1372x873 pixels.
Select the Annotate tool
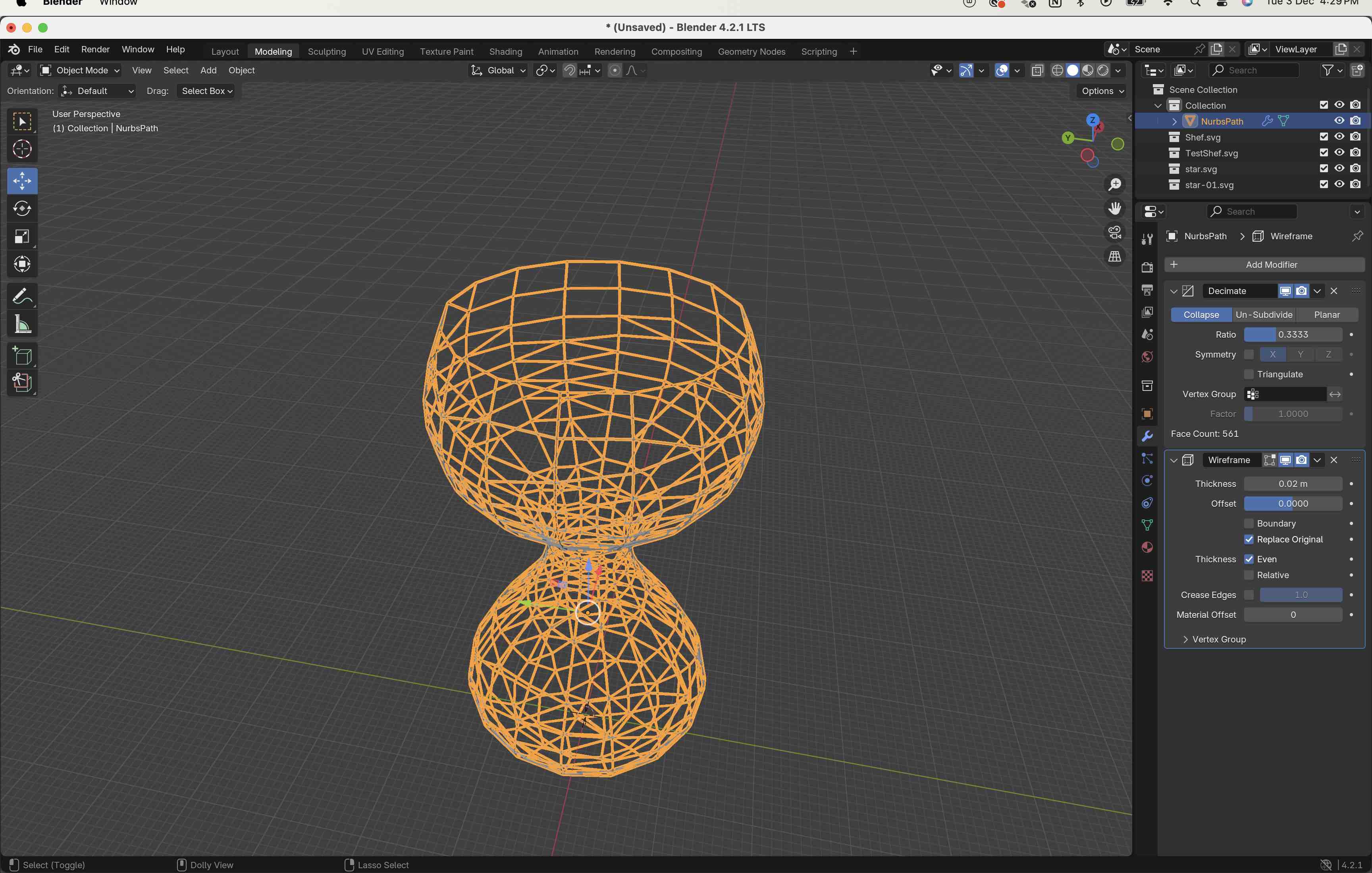coord(22,296)
